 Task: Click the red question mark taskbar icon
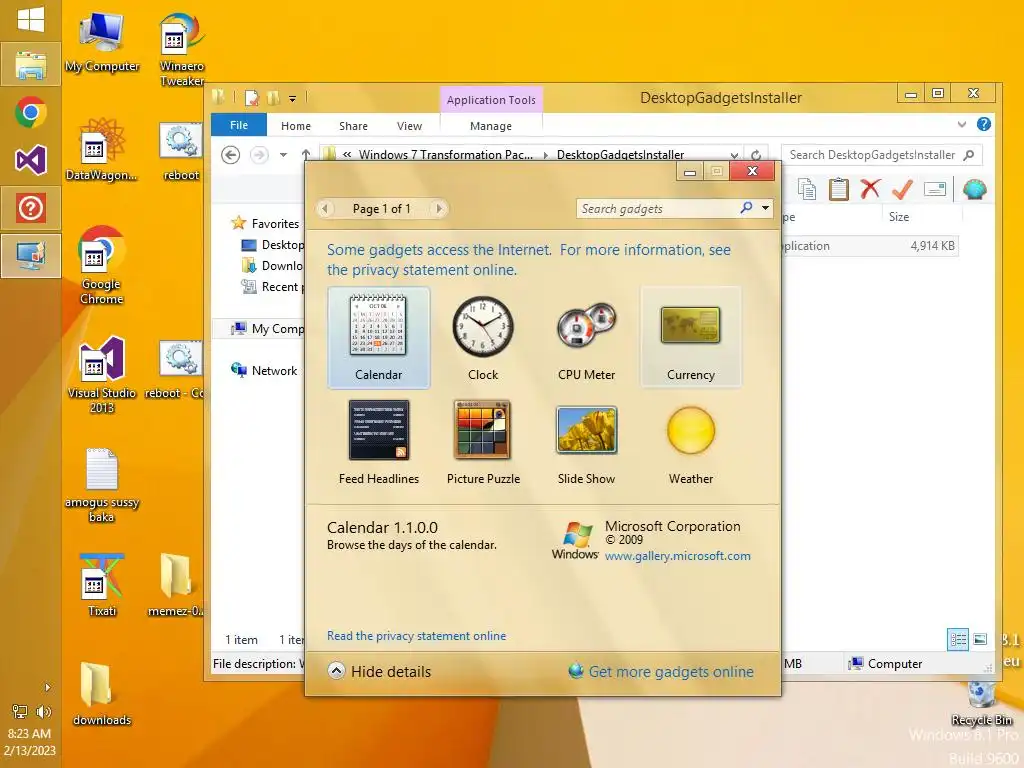coord(31,208)
